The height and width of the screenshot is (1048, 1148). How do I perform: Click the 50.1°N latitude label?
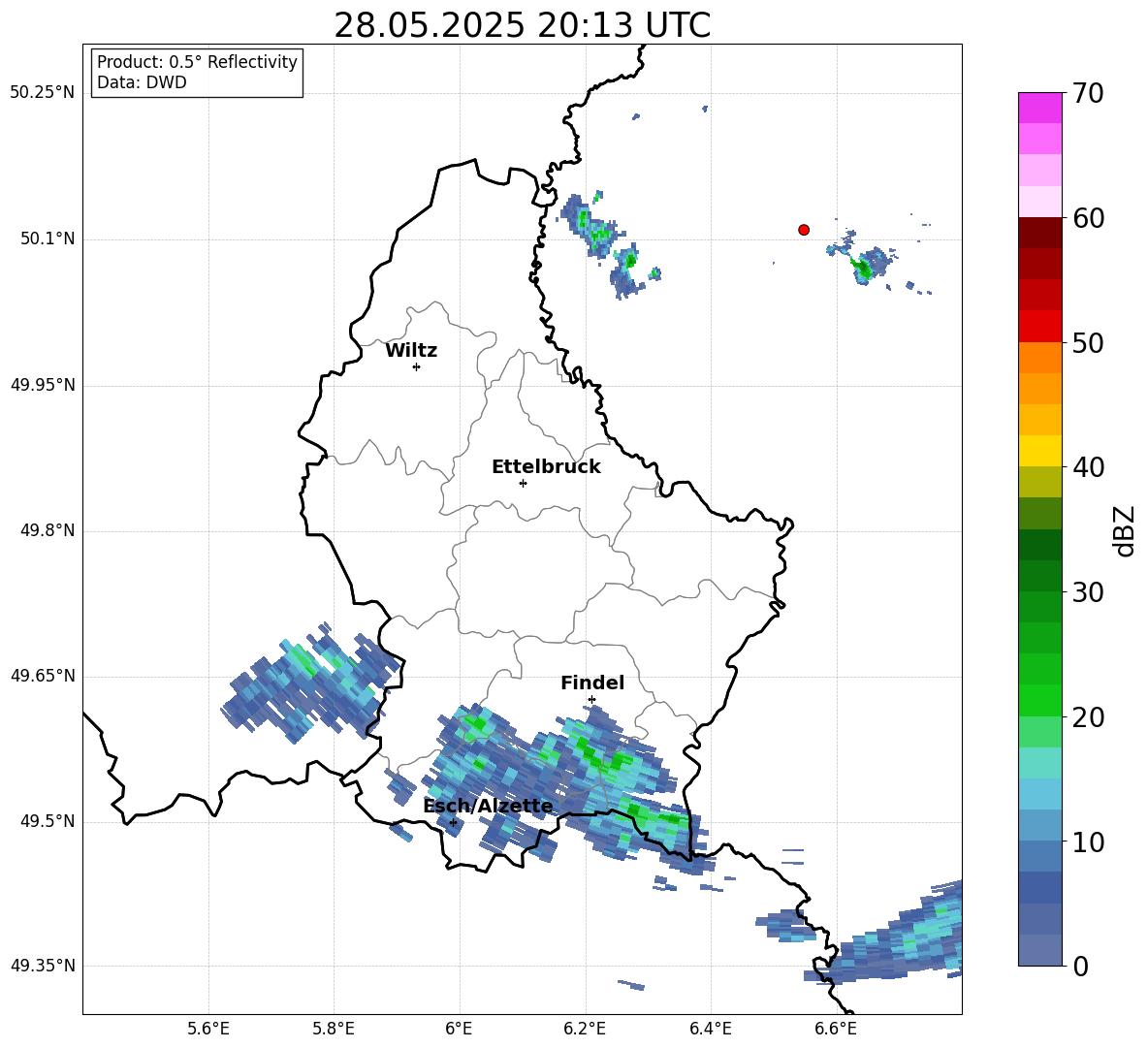coord(48,238)
